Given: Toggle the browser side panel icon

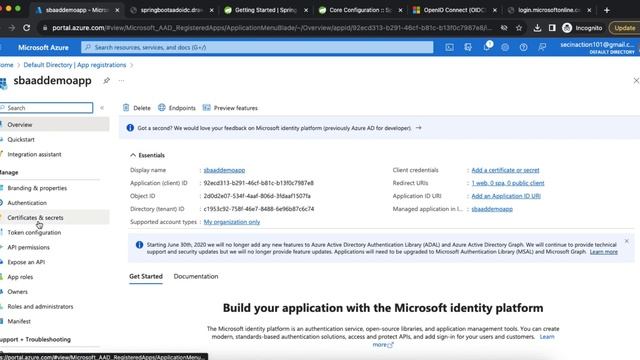Looking at the screenshot, I should click(552, 28).
